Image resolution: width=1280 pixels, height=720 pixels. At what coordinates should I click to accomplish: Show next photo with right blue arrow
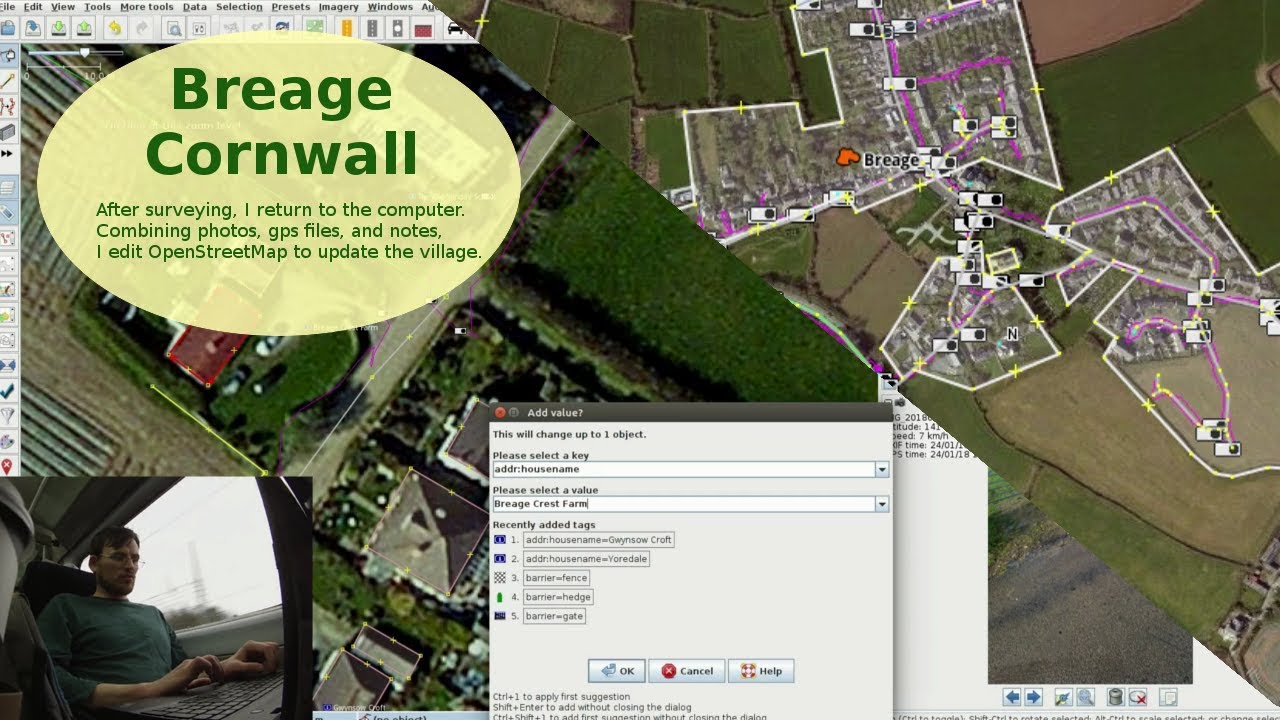[1034, 697]
